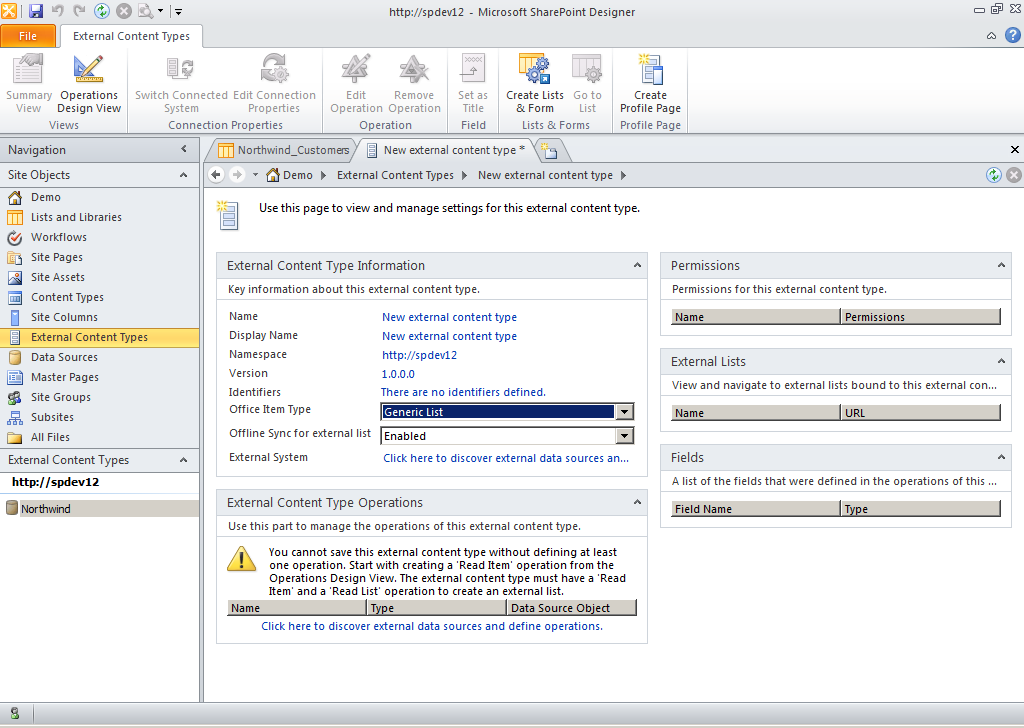The width and height of the screenshot is (1024, 728).
Task: Minimize the ribbon with the caret icon
Action: click(991, 36)
